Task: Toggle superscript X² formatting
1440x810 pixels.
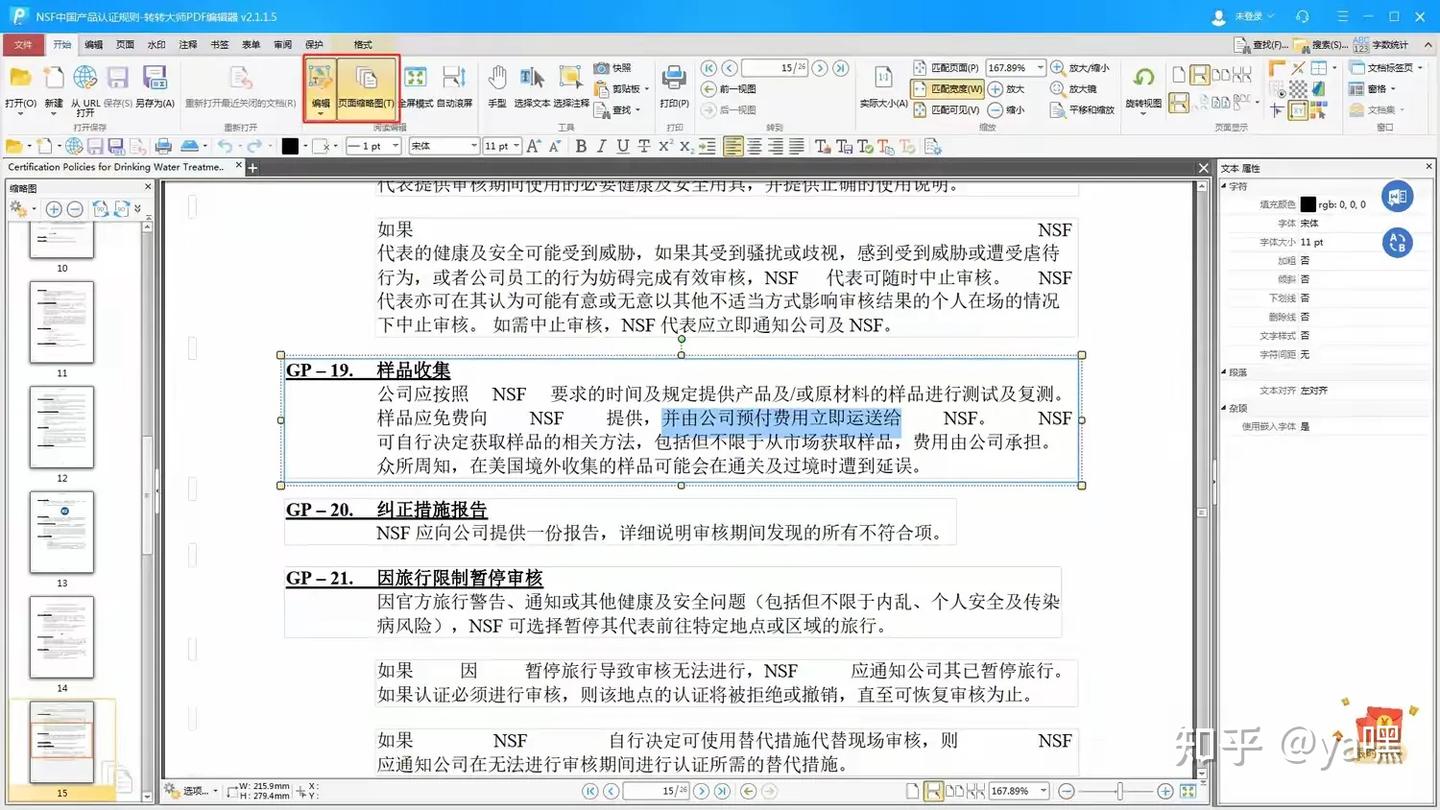Action: [665, 146]
